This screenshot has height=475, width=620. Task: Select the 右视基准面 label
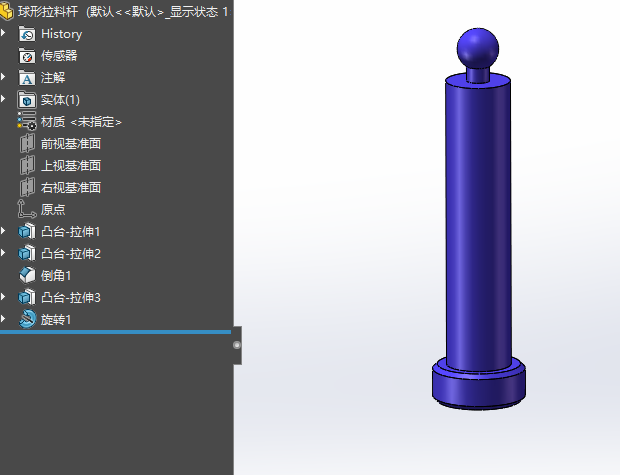point(71,187)
